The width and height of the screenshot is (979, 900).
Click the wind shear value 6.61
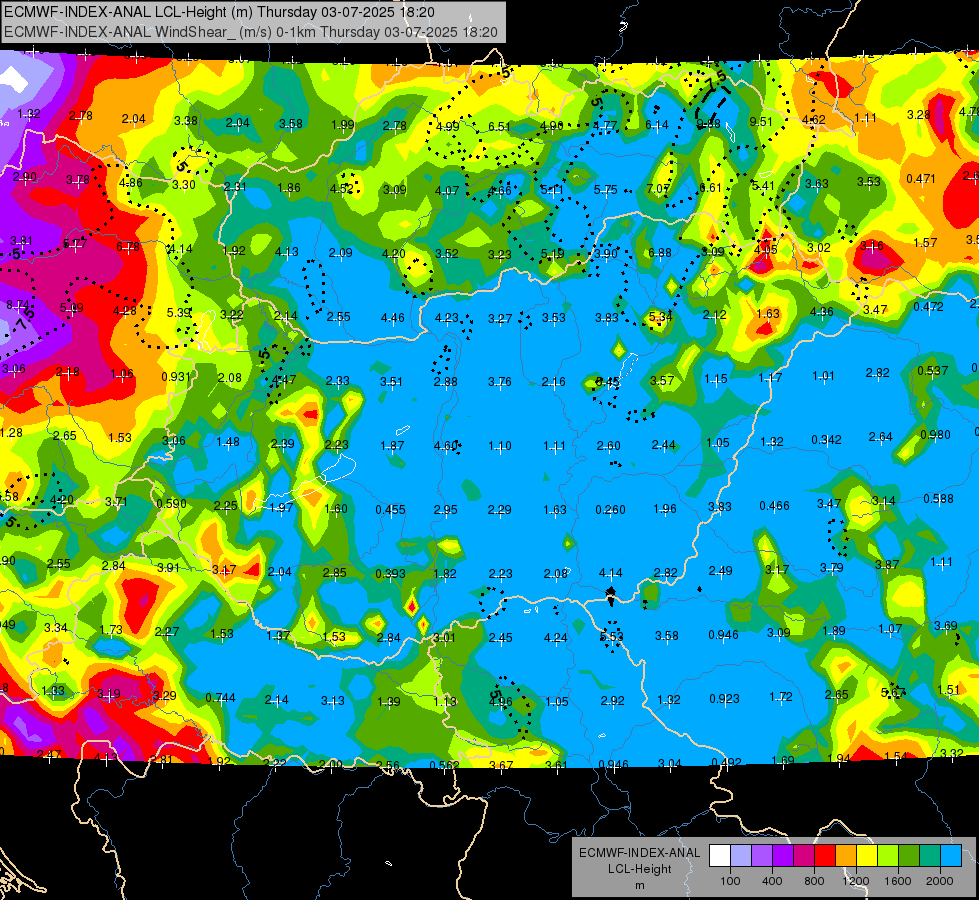coord(711,187)
